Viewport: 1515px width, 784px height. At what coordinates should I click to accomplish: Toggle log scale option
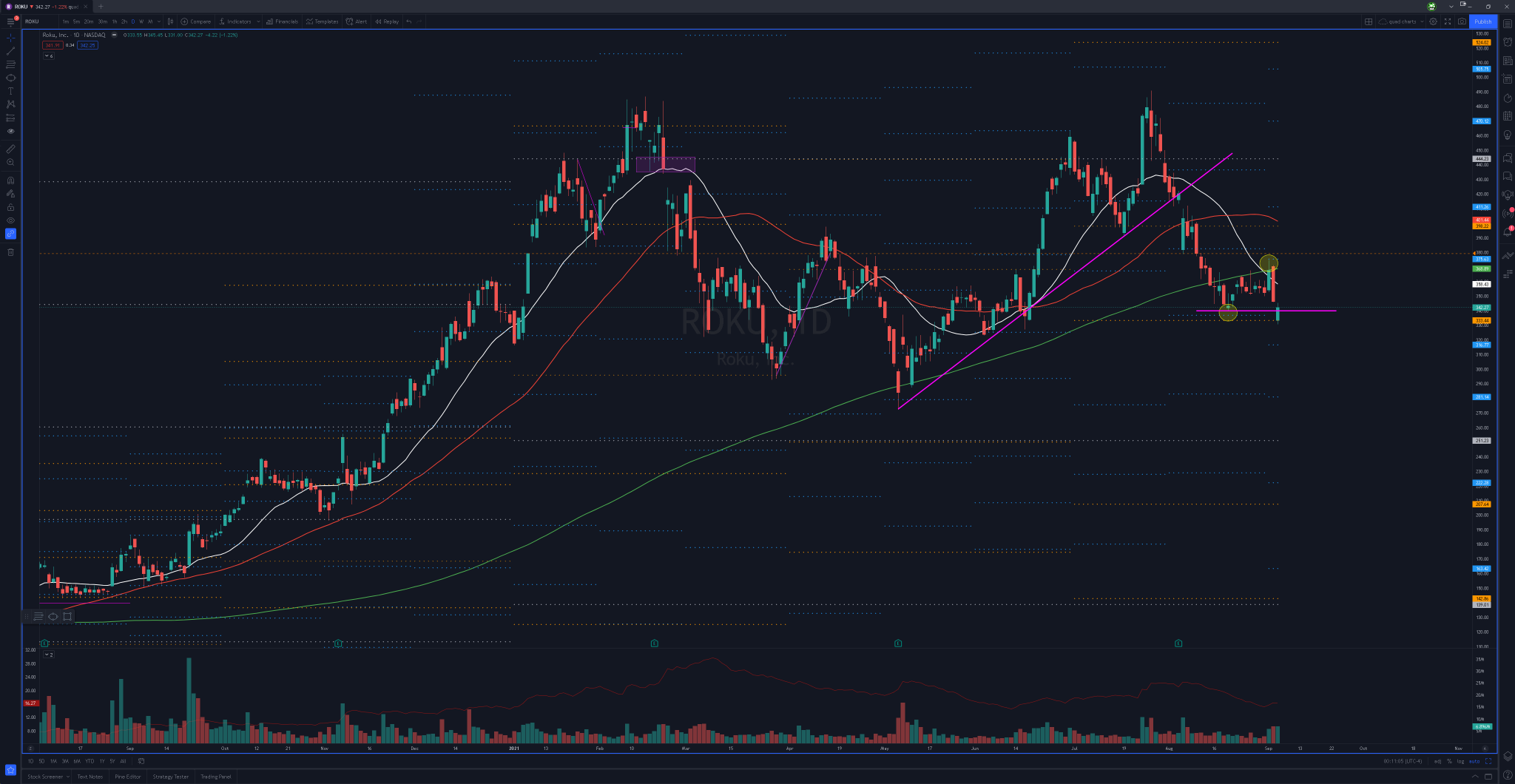(1460, 761)
